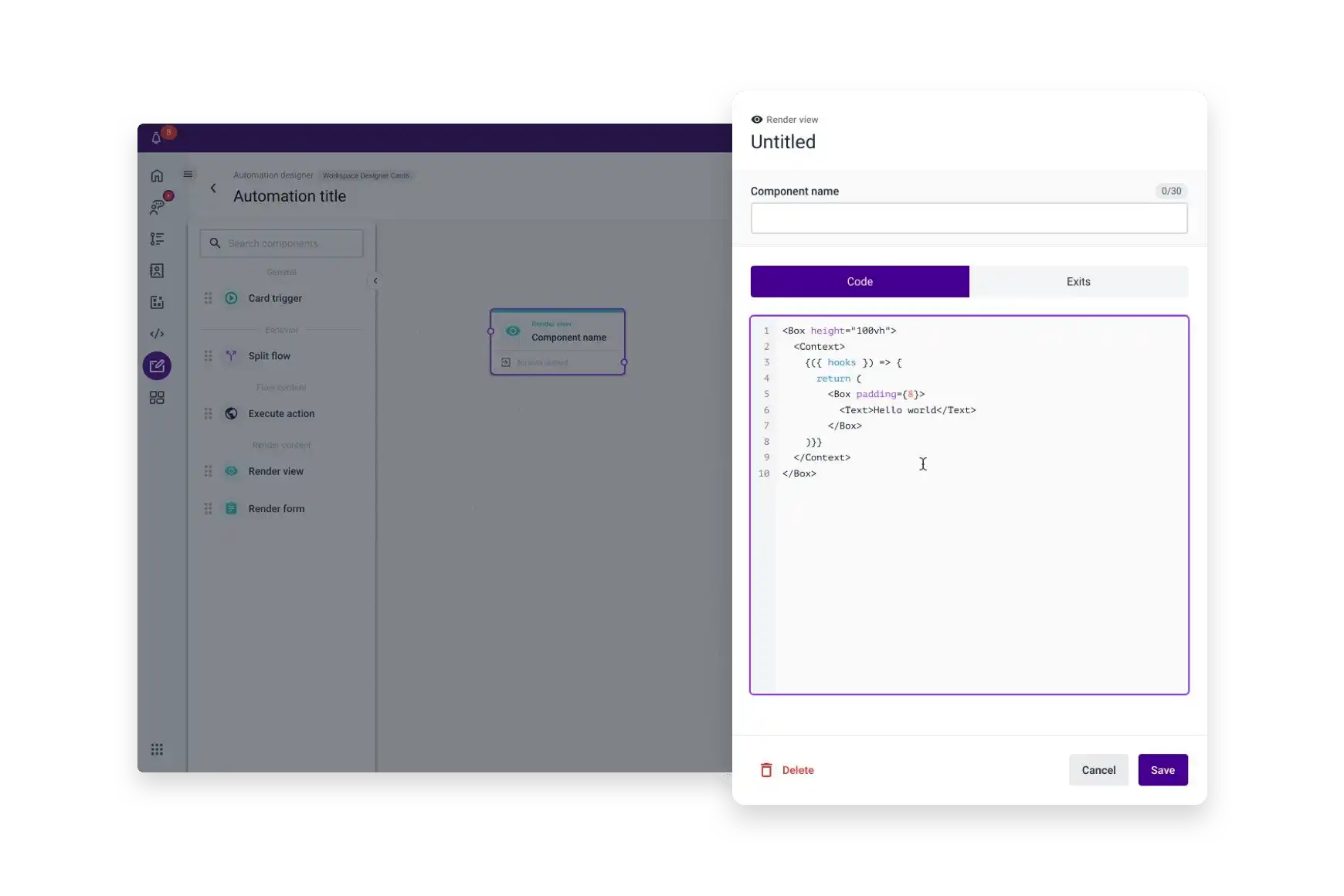Click the Component name input field
The width and height of the screenshot is (1344, 896).
click(969, 219)
